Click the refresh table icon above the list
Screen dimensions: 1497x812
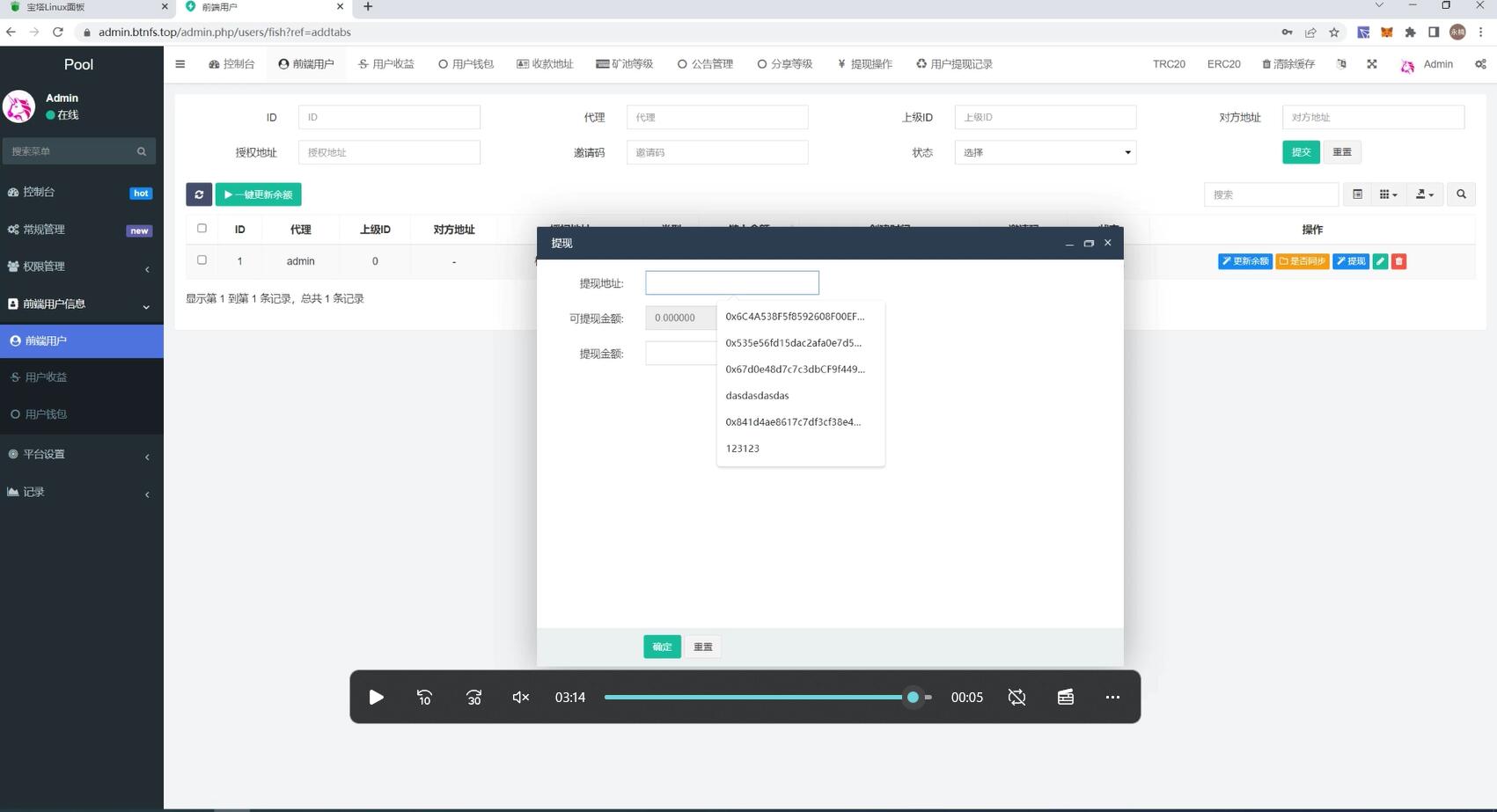198,194
